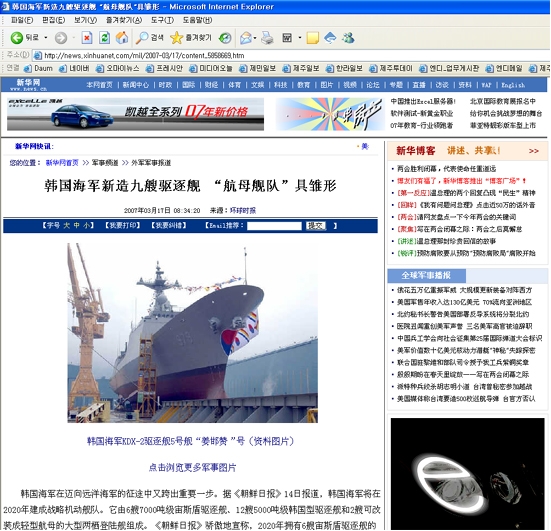Click the warship photo in the article

(x=193, y=333)
